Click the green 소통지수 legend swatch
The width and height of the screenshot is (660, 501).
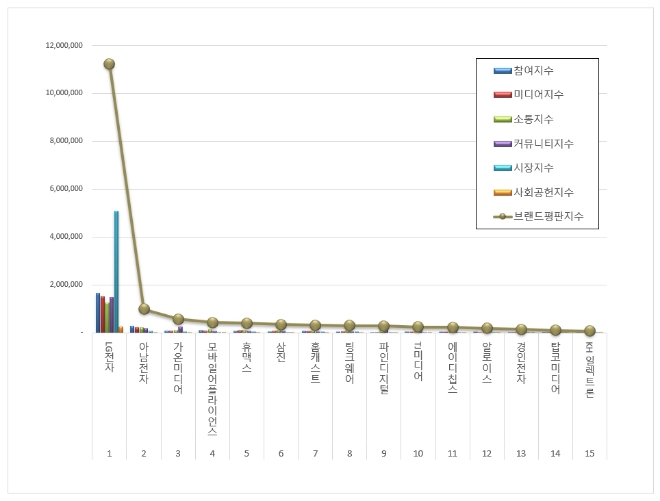click(x=500, y=118)
